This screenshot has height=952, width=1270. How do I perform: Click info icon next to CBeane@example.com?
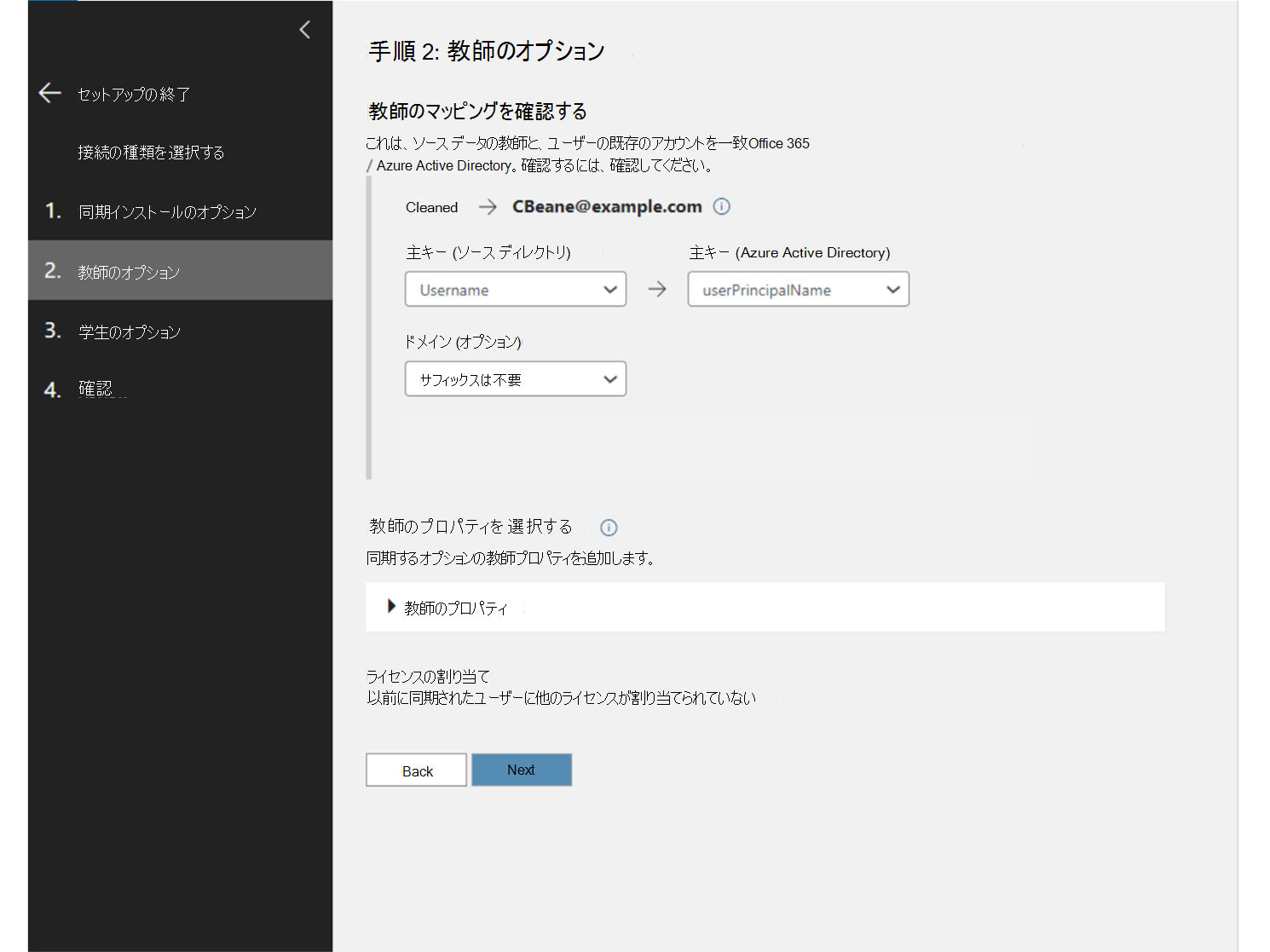[x=721, y=206]
